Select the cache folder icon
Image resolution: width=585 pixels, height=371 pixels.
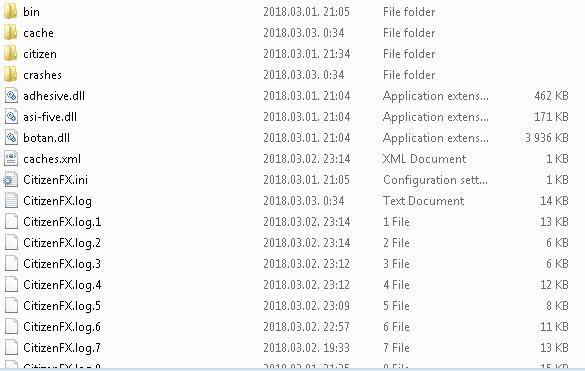(10, 32)
